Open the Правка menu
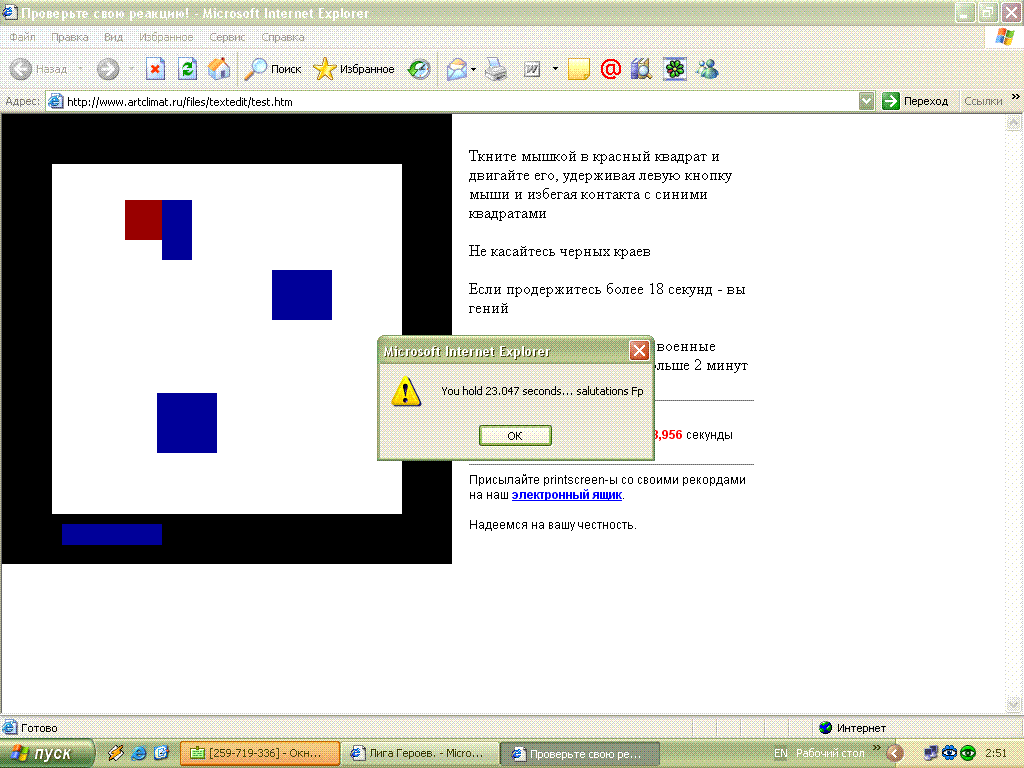The height and width of the screenshot is (768, 1024). coord(69,37)
